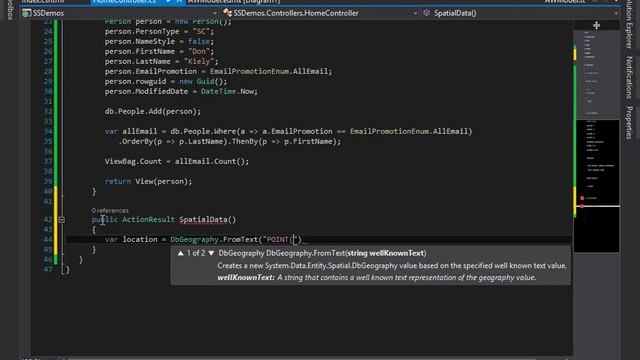
Task: Click the editor split plus icon above minimap
Action: (596, 25)
